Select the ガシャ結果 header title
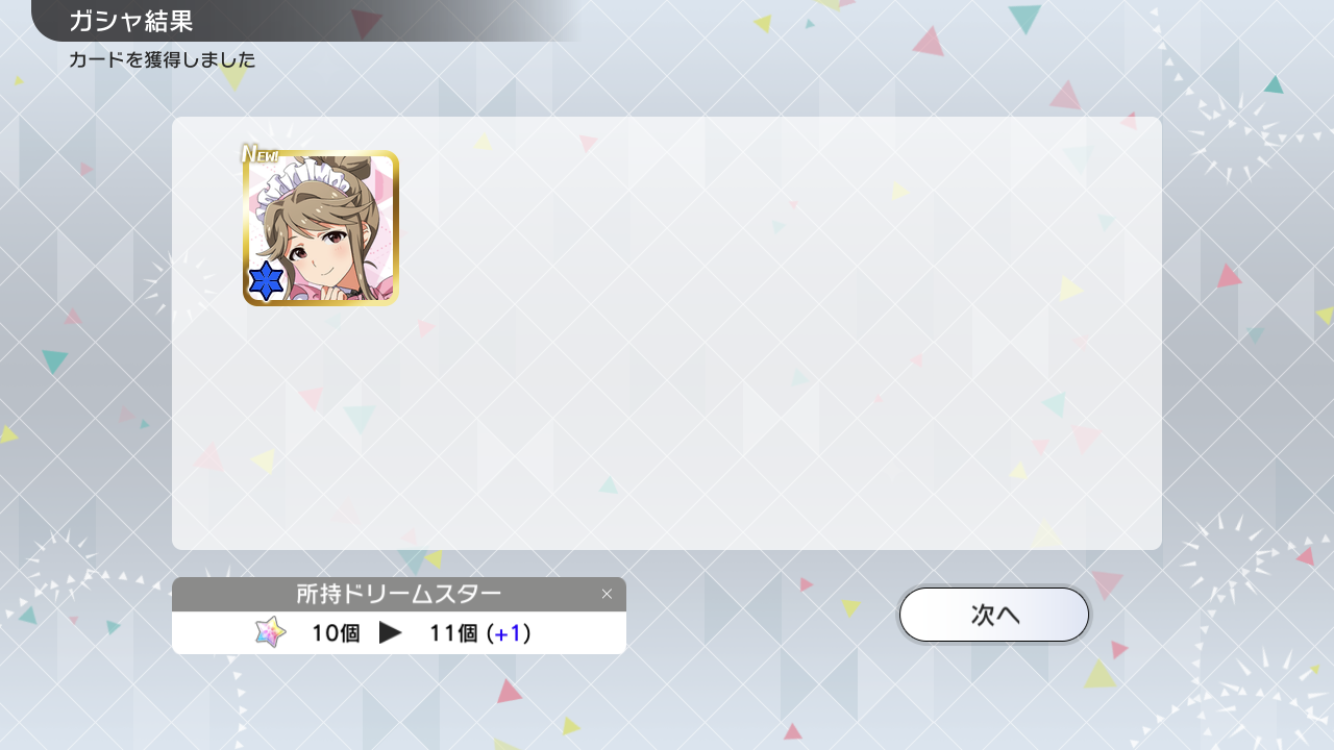1334x750 pixels. pos(131,21)
